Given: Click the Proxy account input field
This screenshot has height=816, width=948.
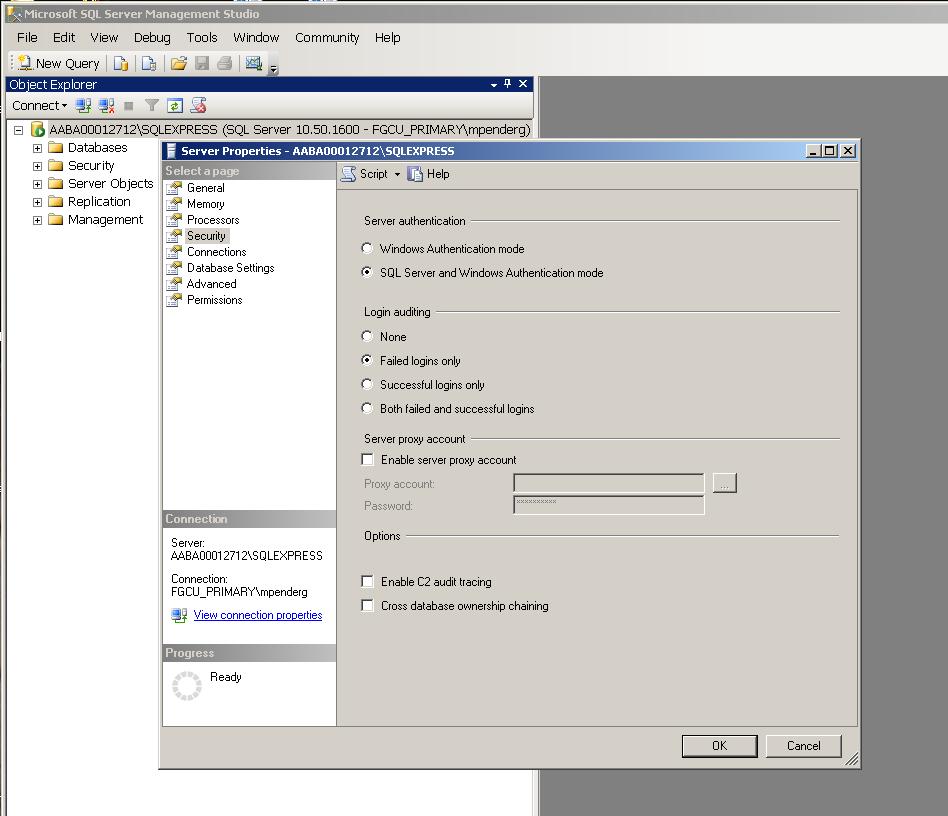Looking at the screenshot, I should pyautogui.click(x=609, y=483).
